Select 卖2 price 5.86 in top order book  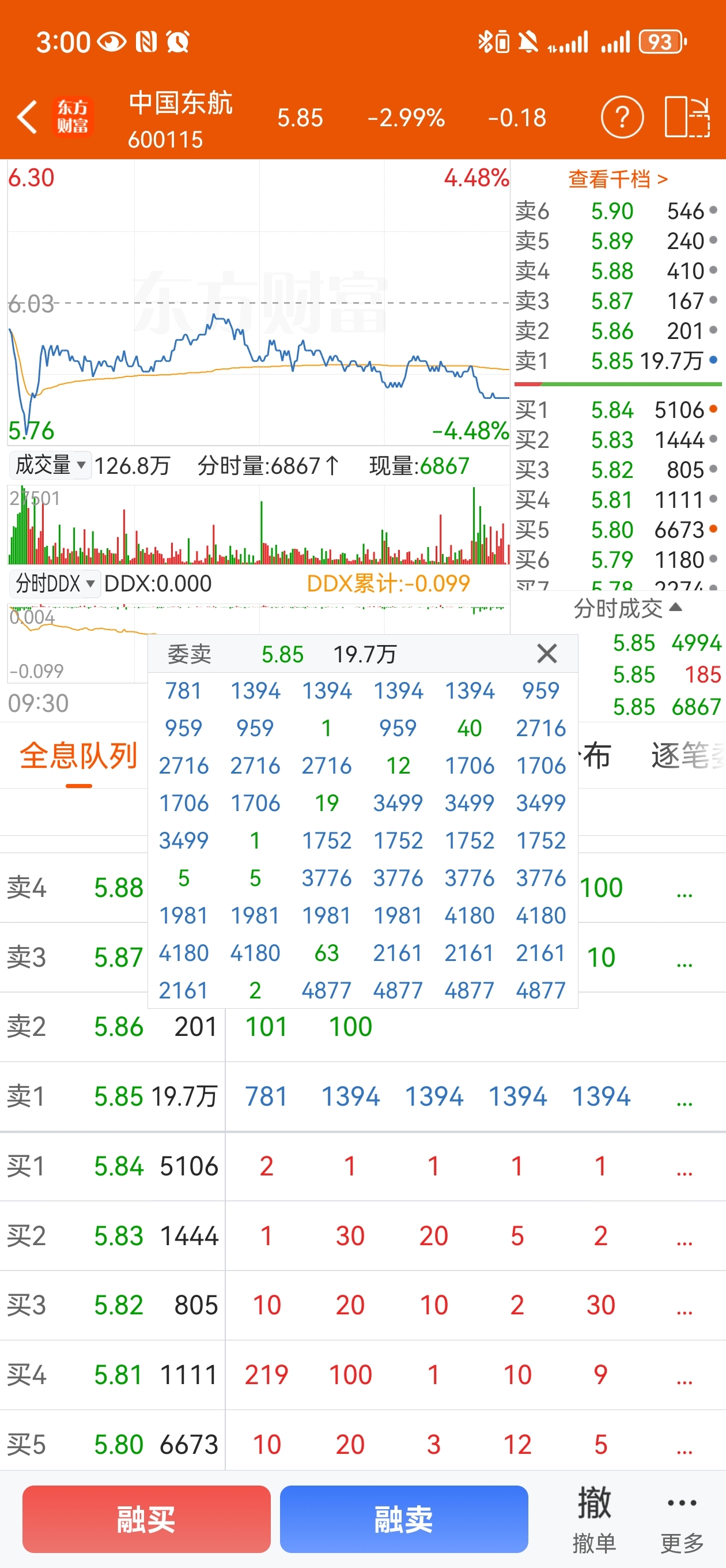pyautogui.click(x=612, y=330)
